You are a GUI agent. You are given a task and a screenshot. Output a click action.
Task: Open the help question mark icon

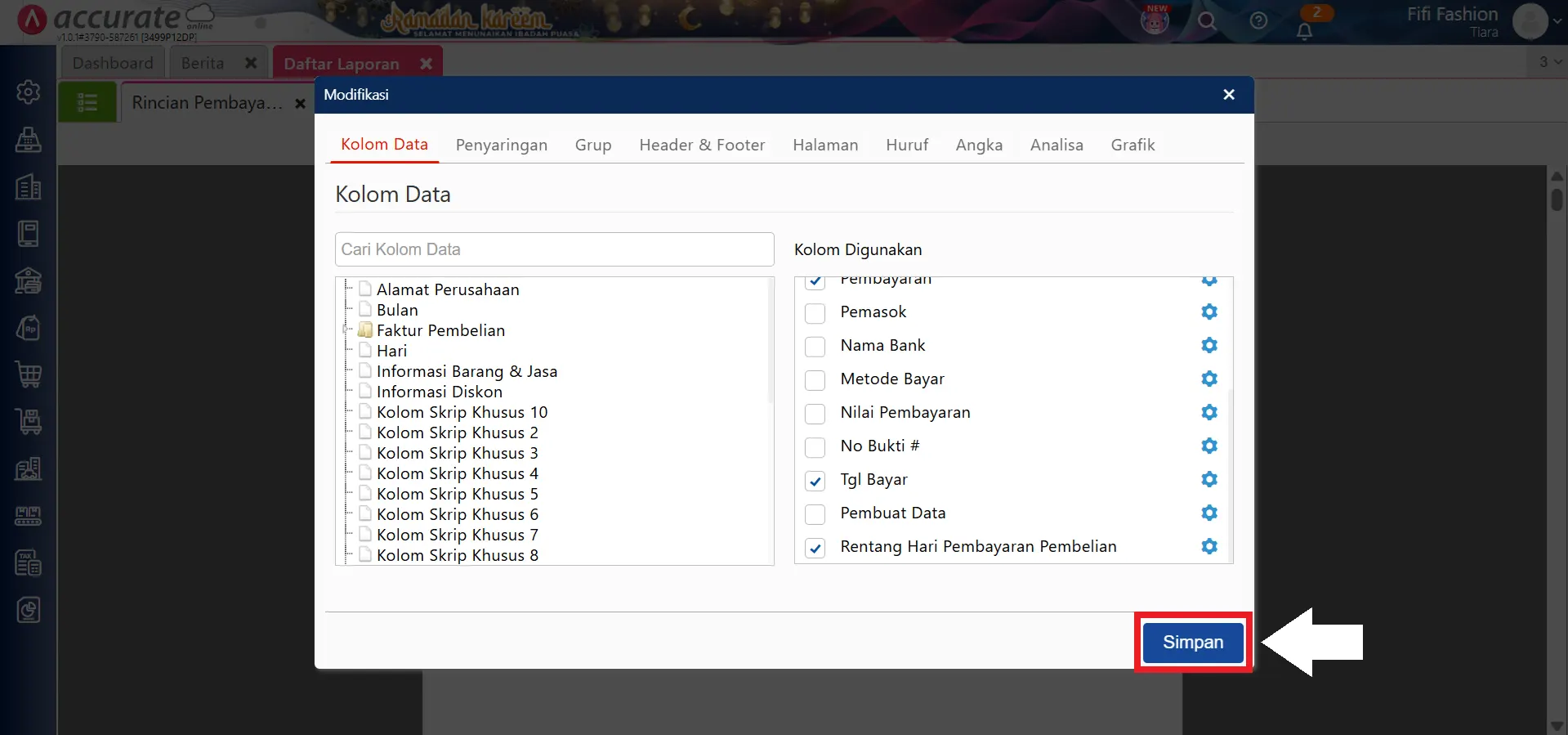tap(1258, 21)
